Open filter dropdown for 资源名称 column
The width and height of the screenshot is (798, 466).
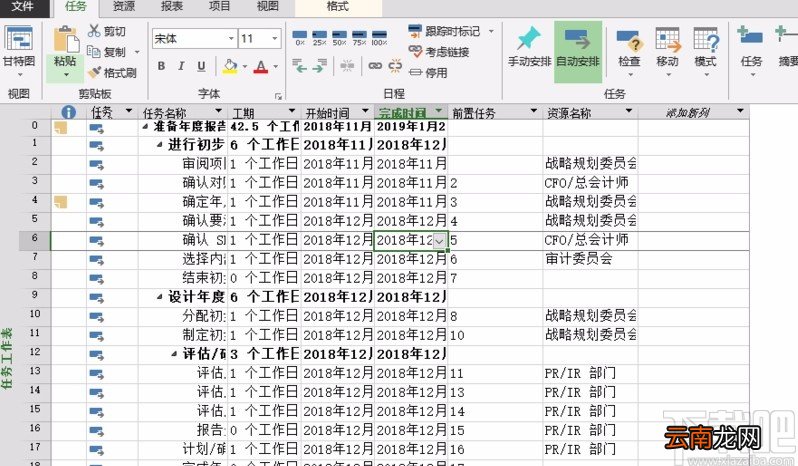coord(629,111)
